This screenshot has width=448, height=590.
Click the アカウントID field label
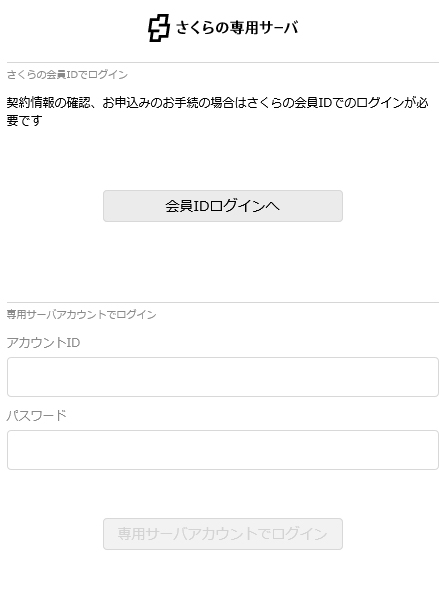[x=43, y=342]
